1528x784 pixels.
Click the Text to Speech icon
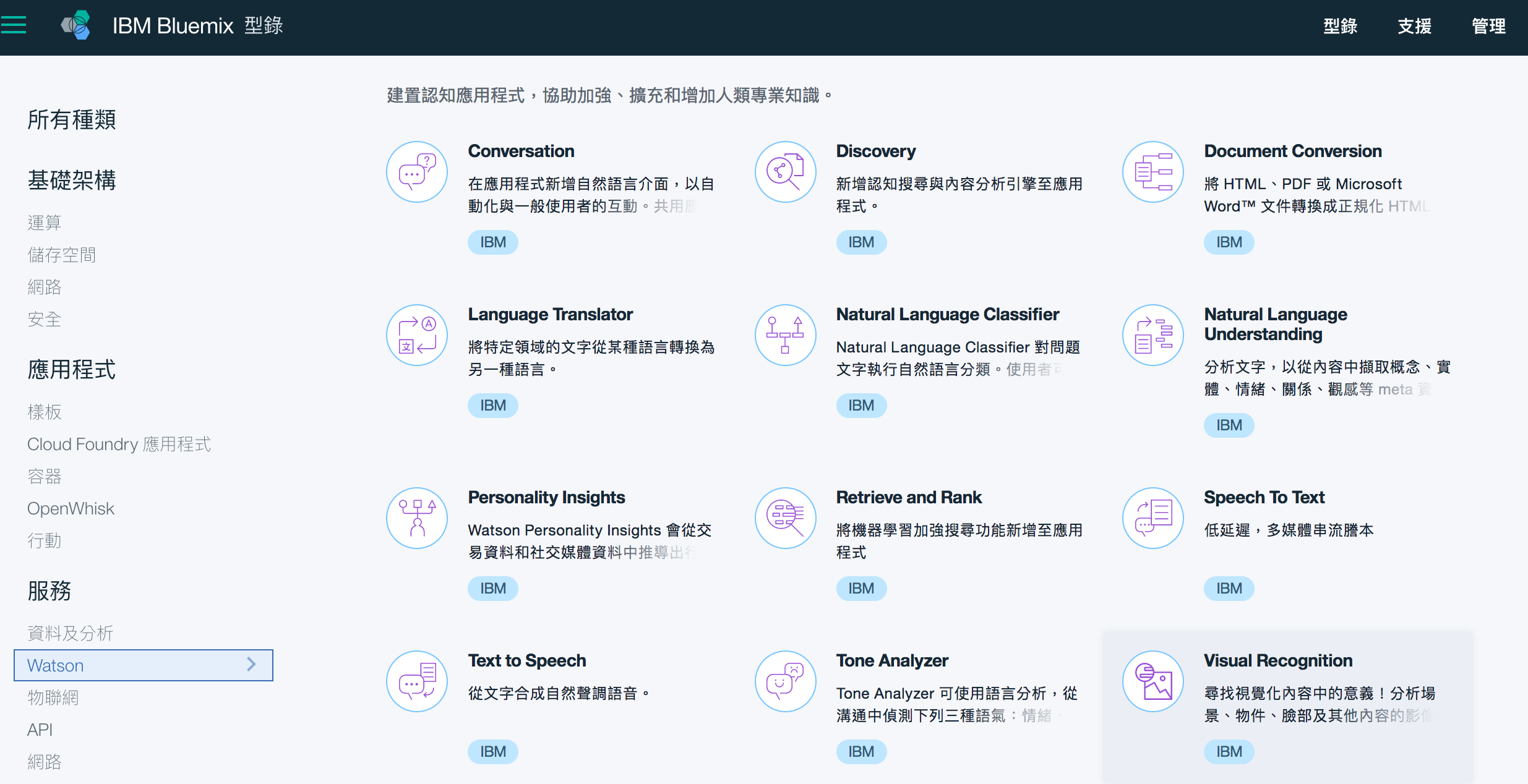point(417,681)
